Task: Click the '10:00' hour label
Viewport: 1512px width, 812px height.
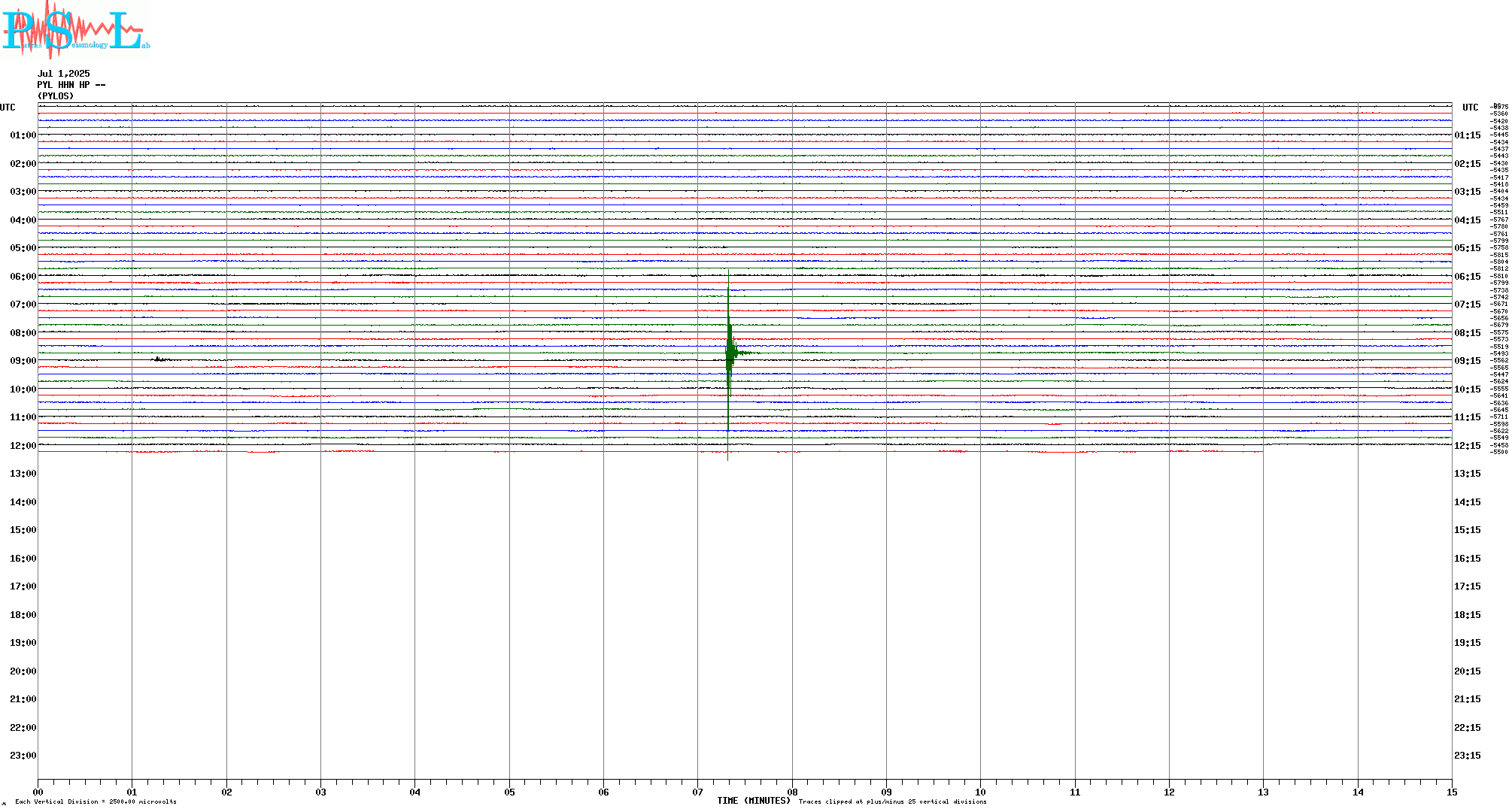Action: 23,389
